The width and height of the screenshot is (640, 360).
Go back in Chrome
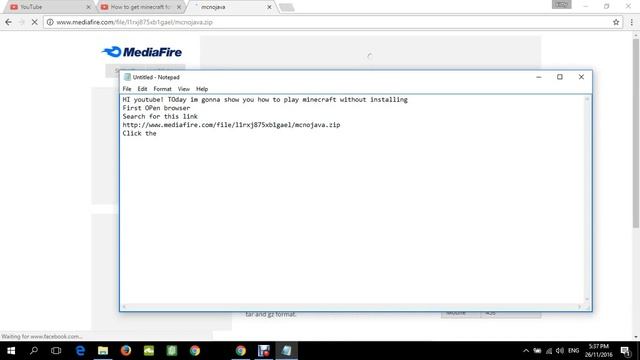pos(9,22)
